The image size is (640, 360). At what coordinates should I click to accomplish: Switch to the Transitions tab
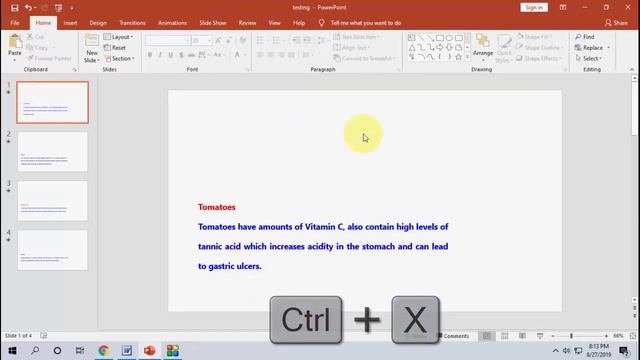click(132, 23)
